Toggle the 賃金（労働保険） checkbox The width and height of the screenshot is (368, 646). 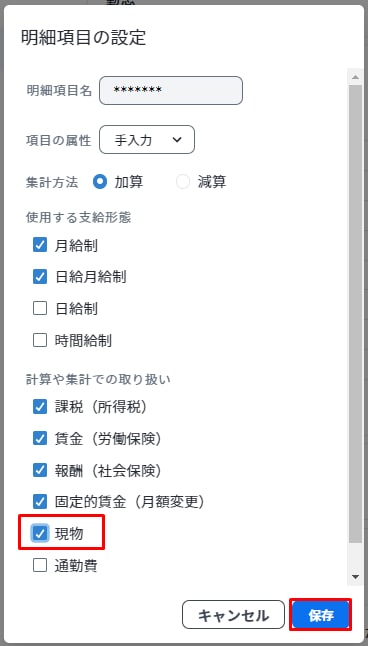40,439
